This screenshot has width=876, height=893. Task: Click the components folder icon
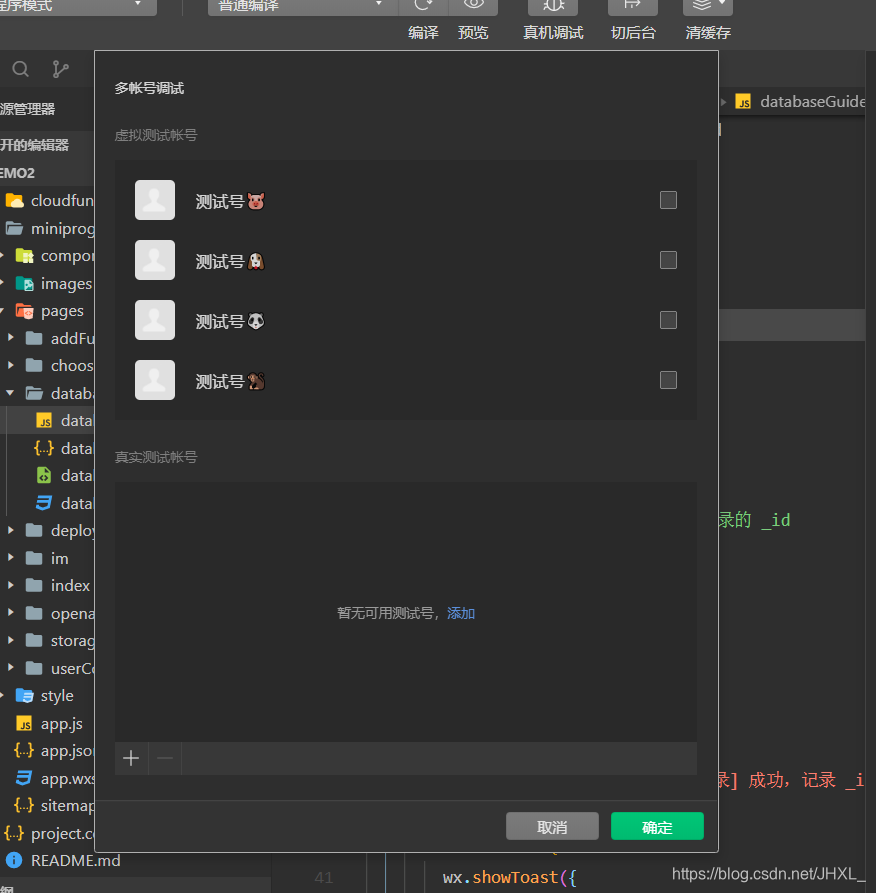(24, 256)
